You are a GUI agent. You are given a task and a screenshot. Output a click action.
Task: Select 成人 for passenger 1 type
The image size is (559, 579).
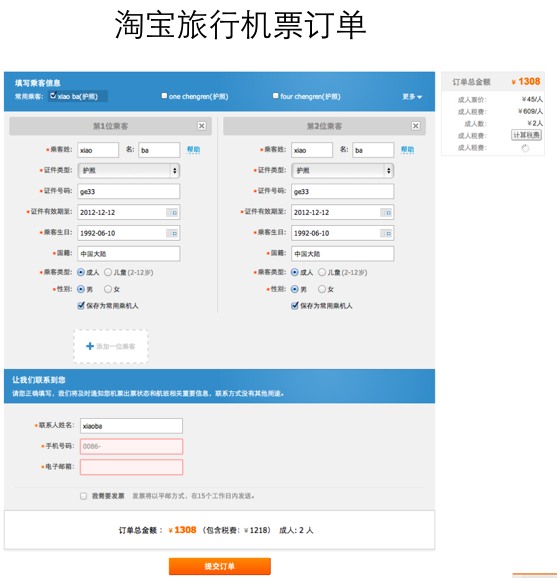click(80, 272)
